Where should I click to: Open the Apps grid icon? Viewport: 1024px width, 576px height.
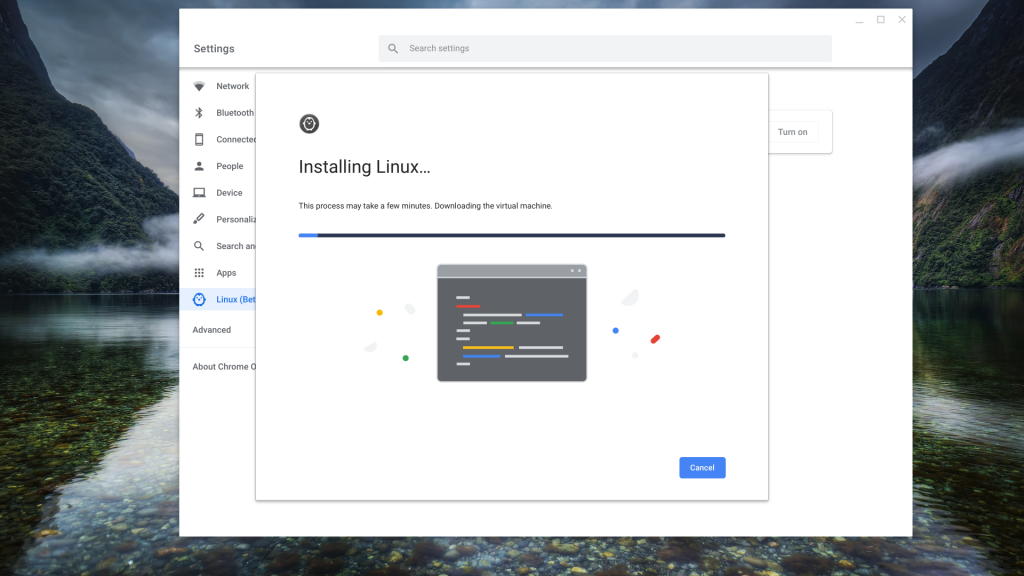tap(199, 273)
